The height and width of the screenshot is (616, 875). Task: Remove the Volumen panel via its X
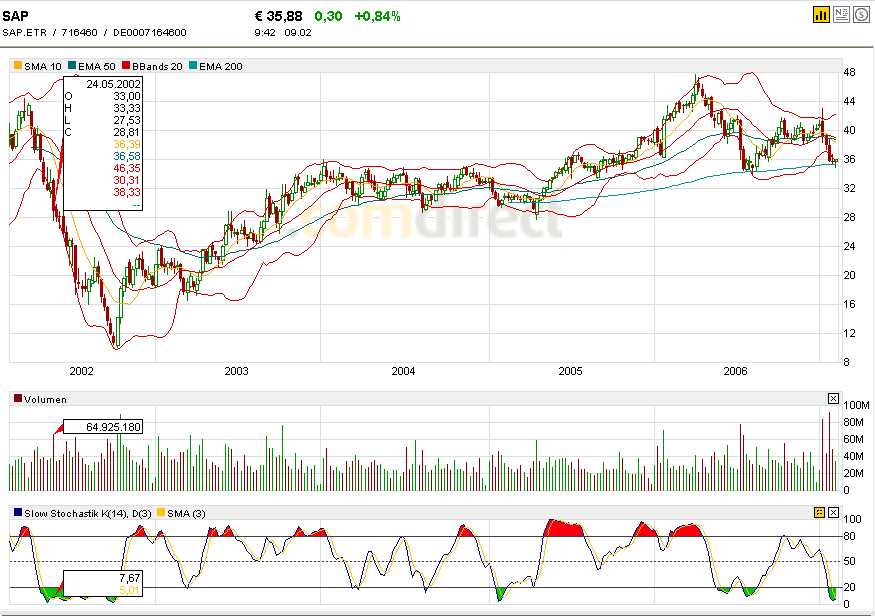(x=833, y=397)
